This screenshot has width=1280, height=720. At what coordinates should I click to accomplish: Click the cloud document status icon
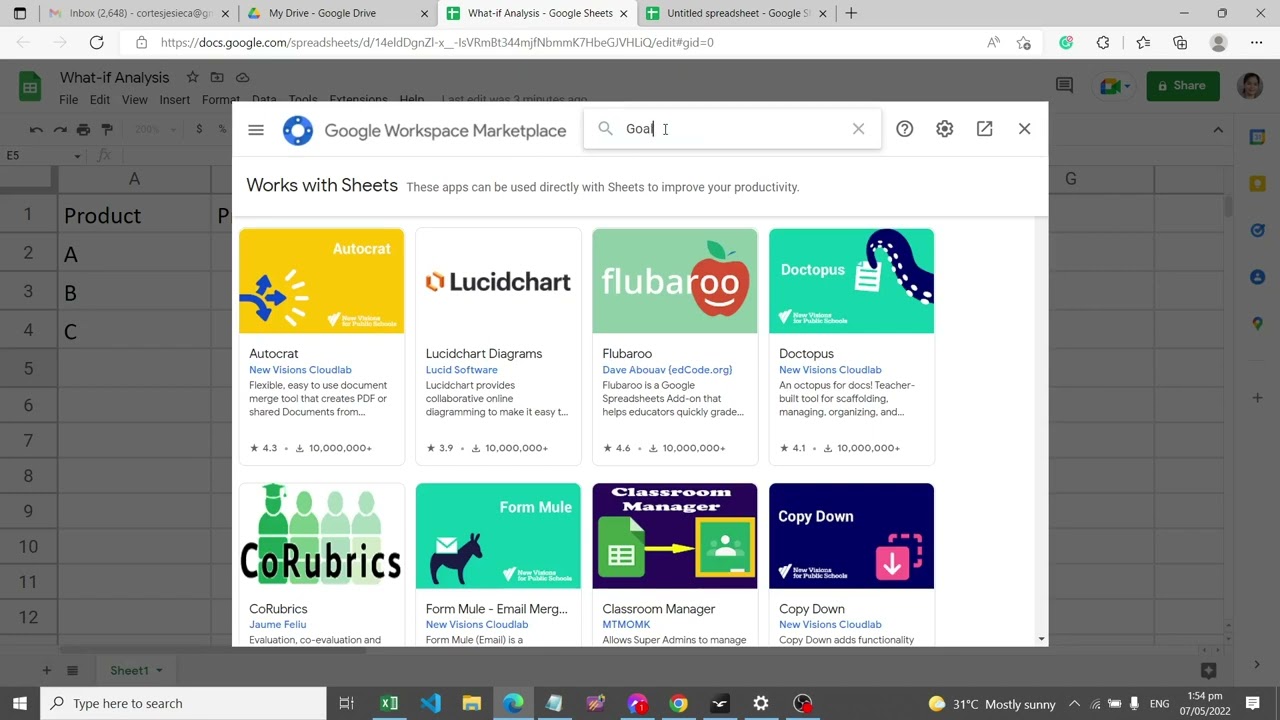242,77
